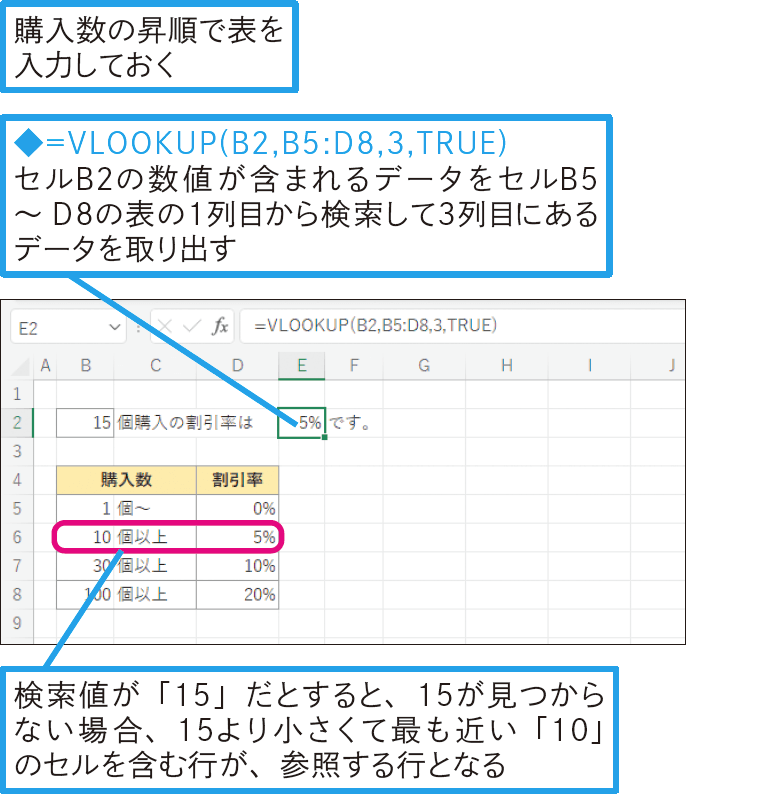Click the fill handle of cell E2
Screen dimensions: 783x794
[x=325, y=437]
